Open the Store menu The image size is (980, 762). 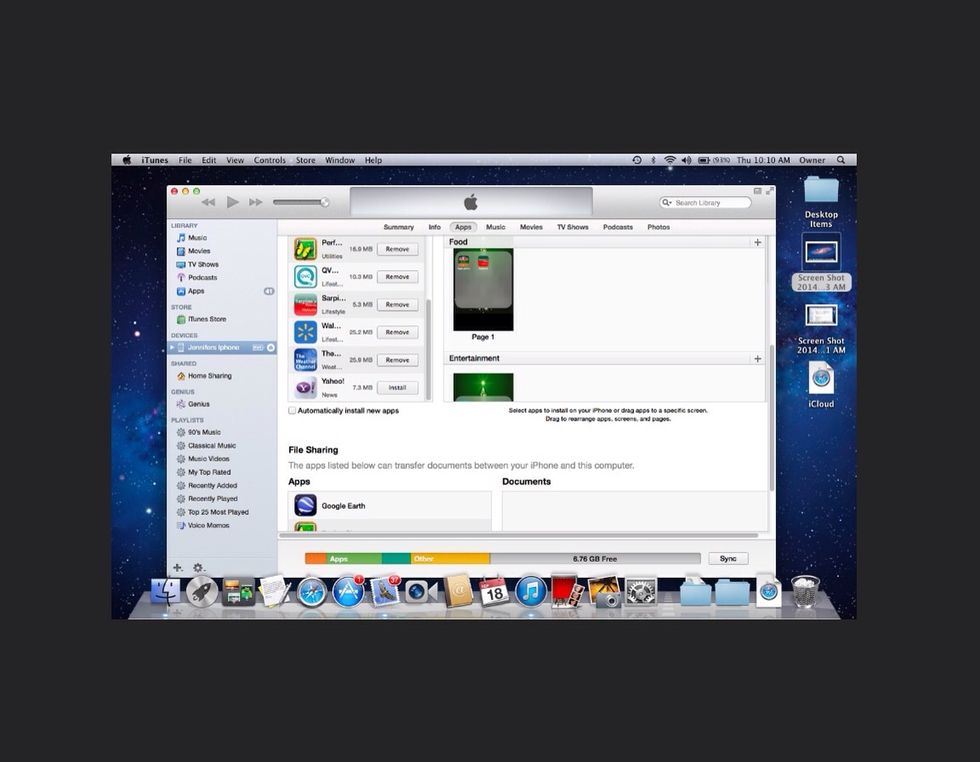[306, 160]
